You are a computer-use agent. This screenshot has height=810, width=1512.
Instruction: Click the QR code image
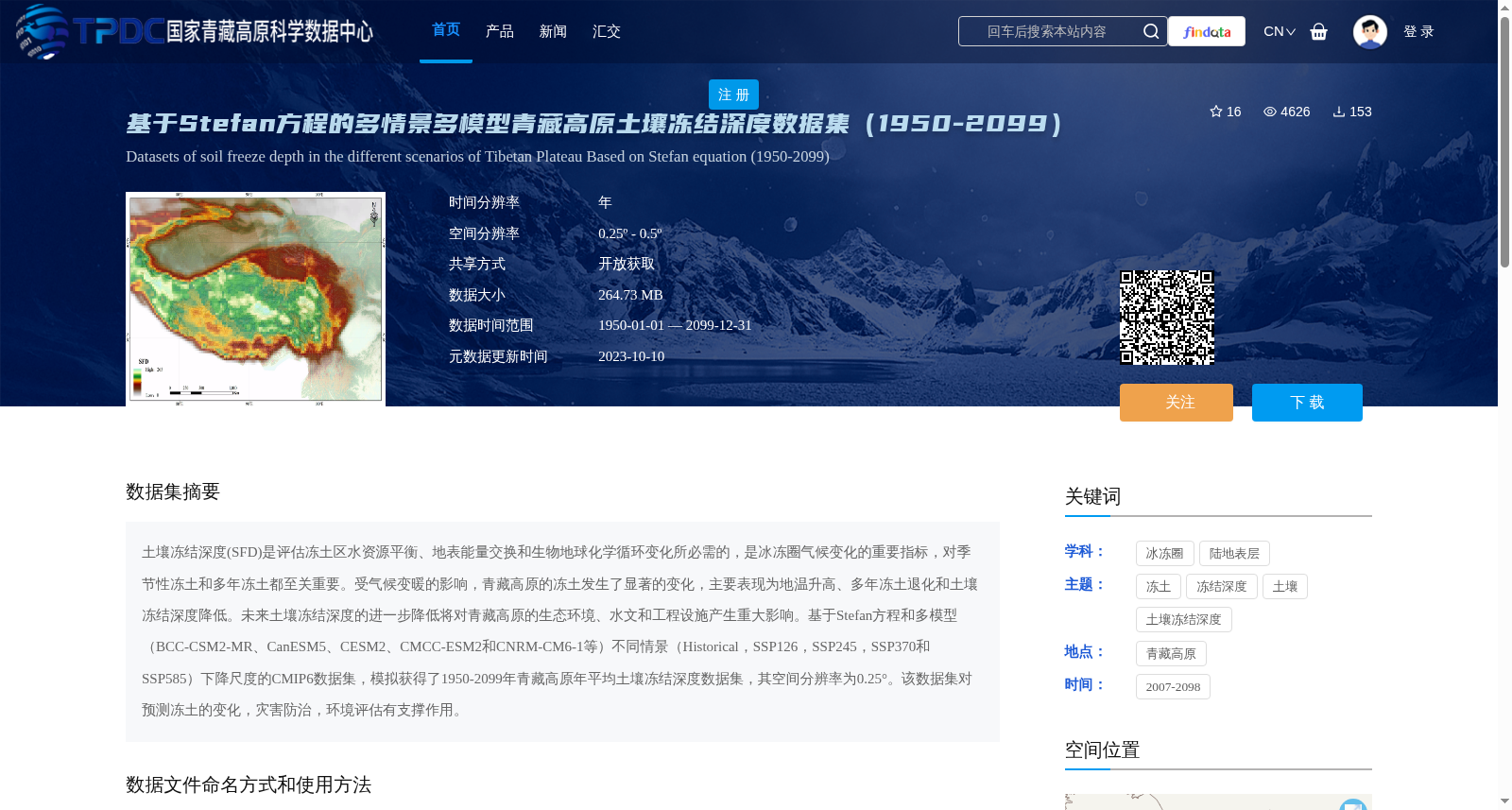coord(1167,318)
